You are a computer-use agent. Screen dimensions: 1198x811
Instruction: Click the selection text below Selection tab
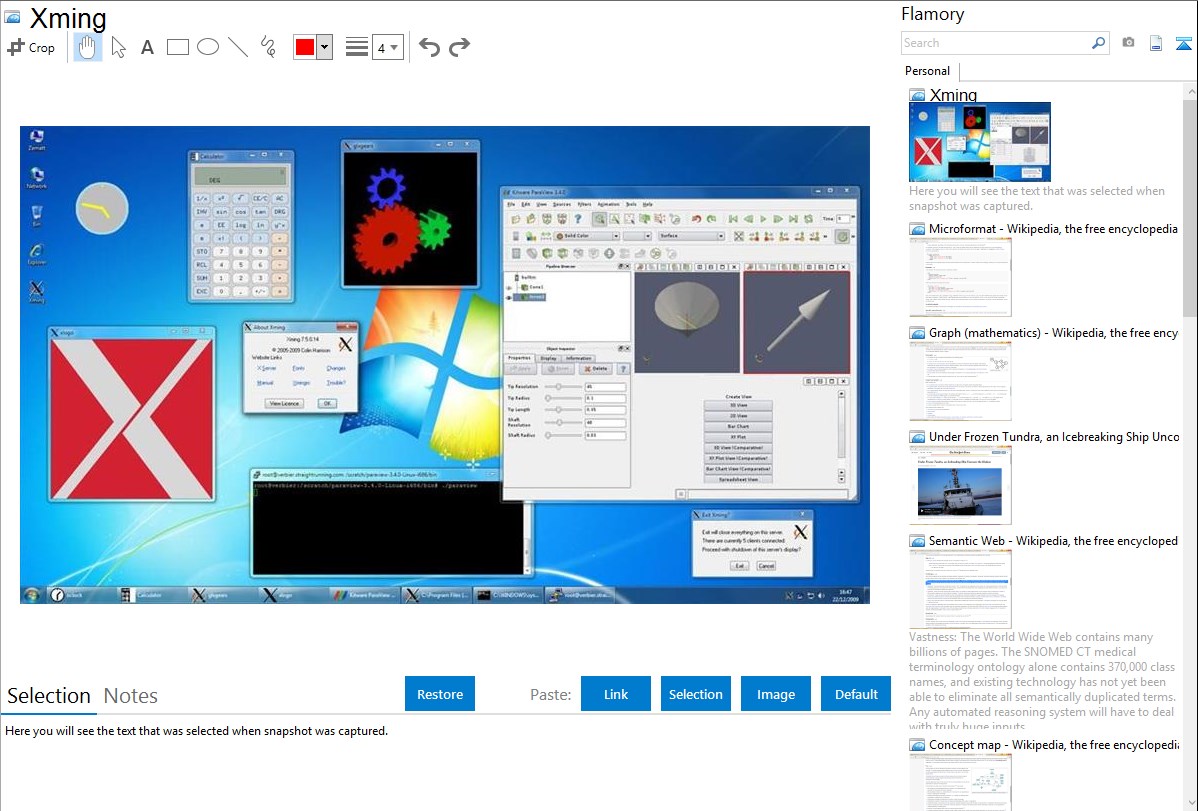(x=196, y=731)
